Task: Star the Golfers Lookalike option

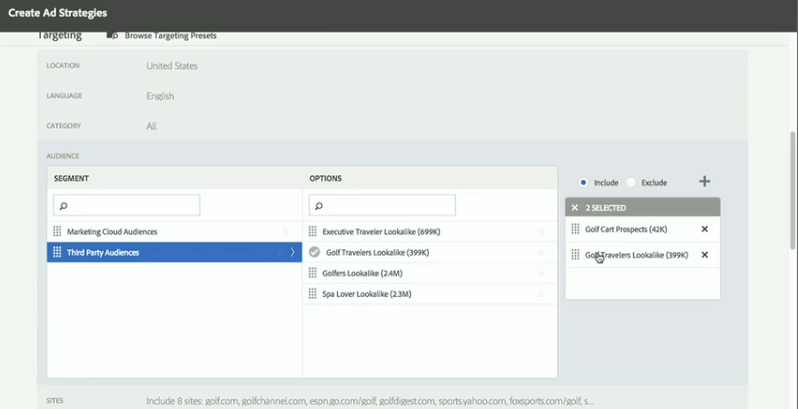Action: (541, 273)
